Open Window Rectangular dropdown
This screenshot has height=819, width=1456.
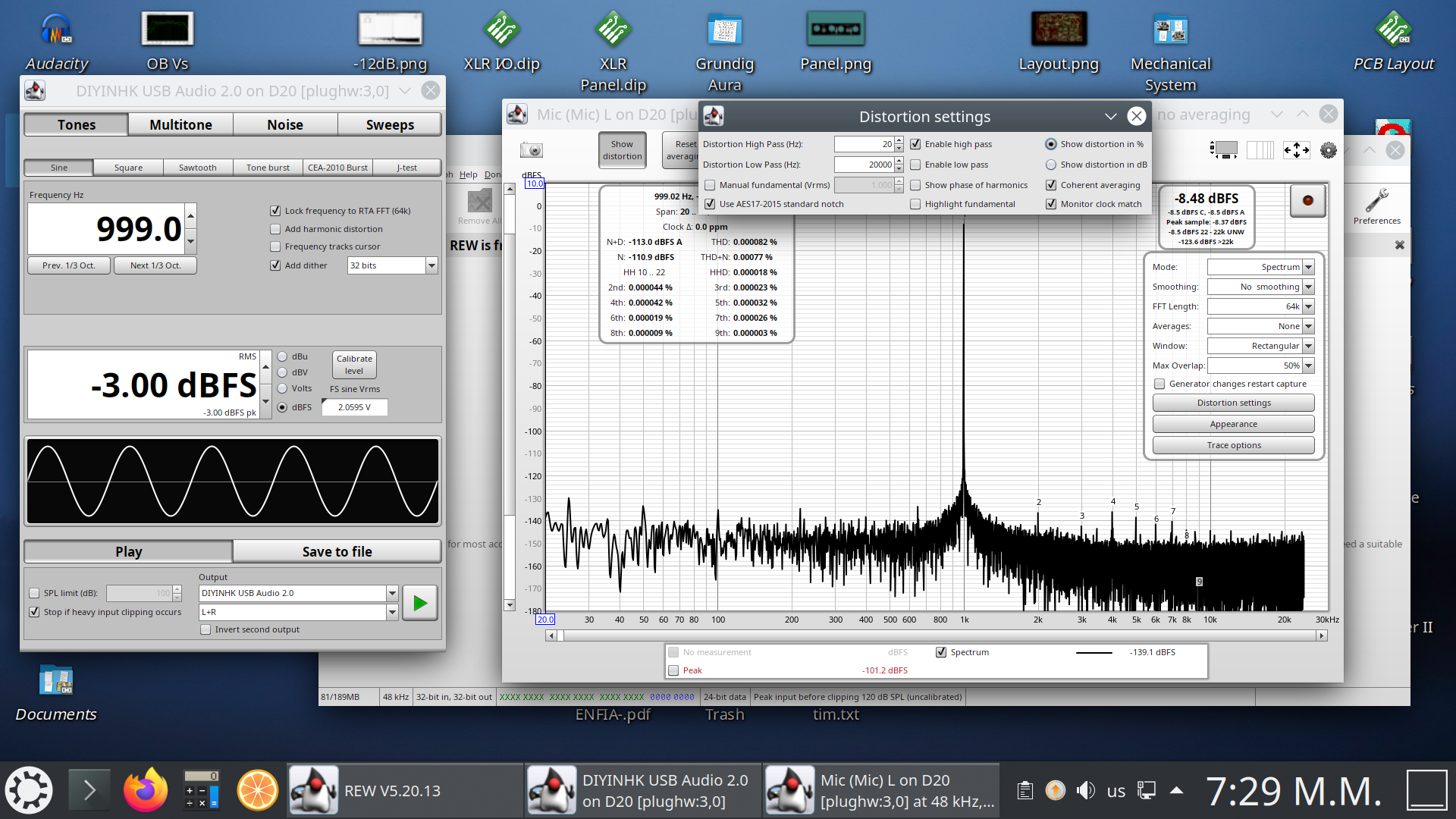click(x=1260, y=346)
